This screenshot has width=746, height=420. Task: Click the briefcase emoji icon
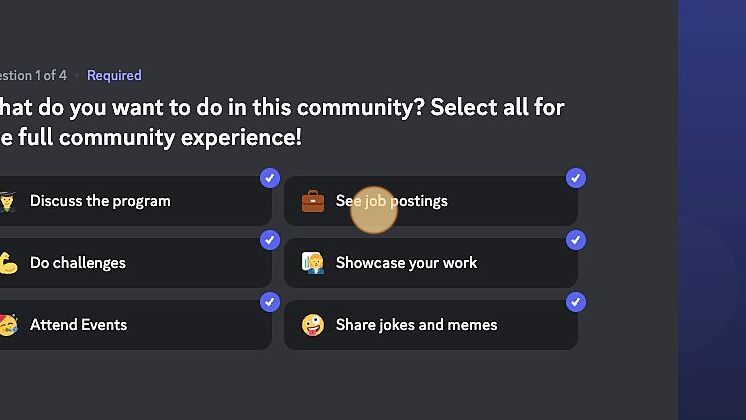coord(313,201)
